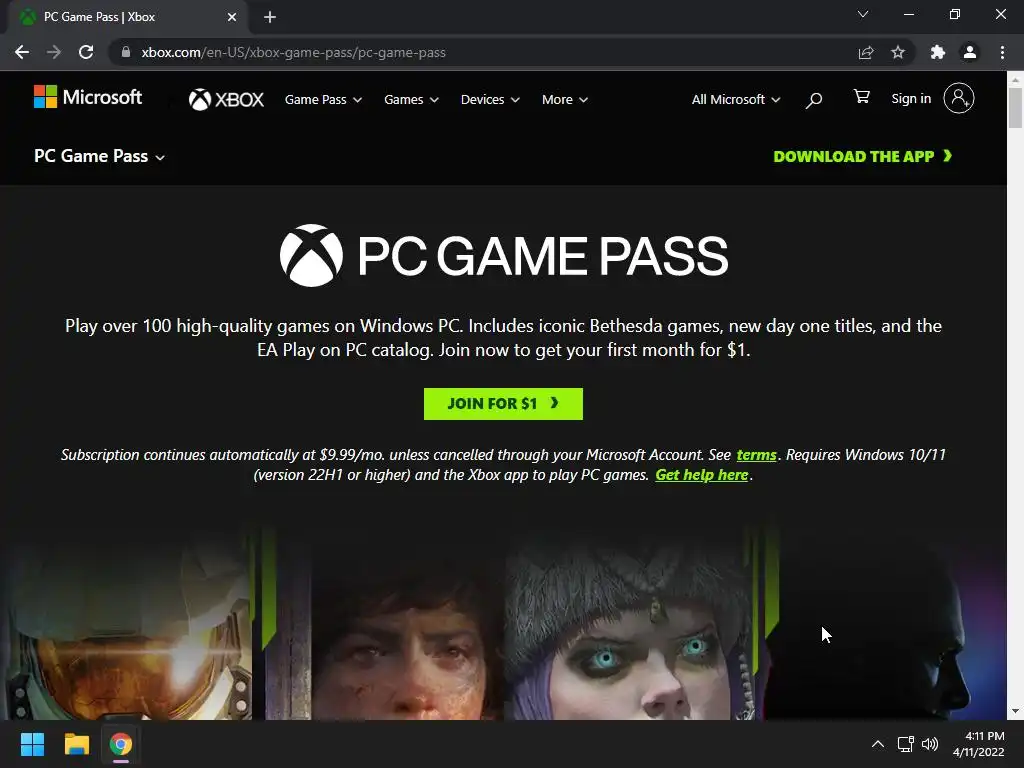Bookmark this page with the star icon

[898, 52]
